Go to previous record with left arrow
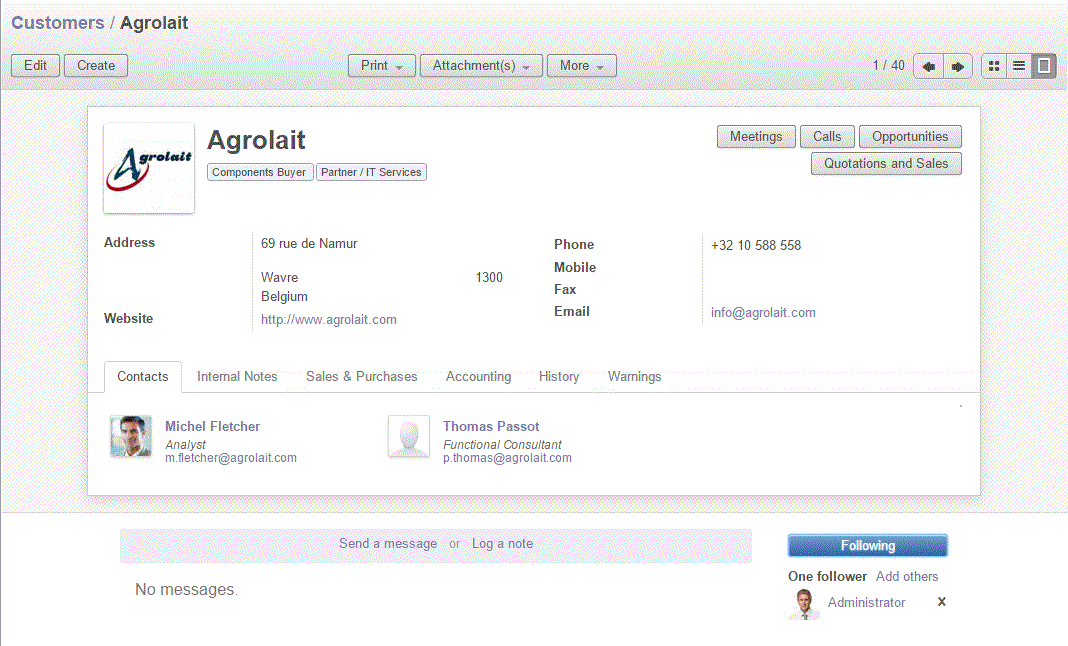This screenshot has width=1068, height=646. pyautogui.click(x=927, y=65)
